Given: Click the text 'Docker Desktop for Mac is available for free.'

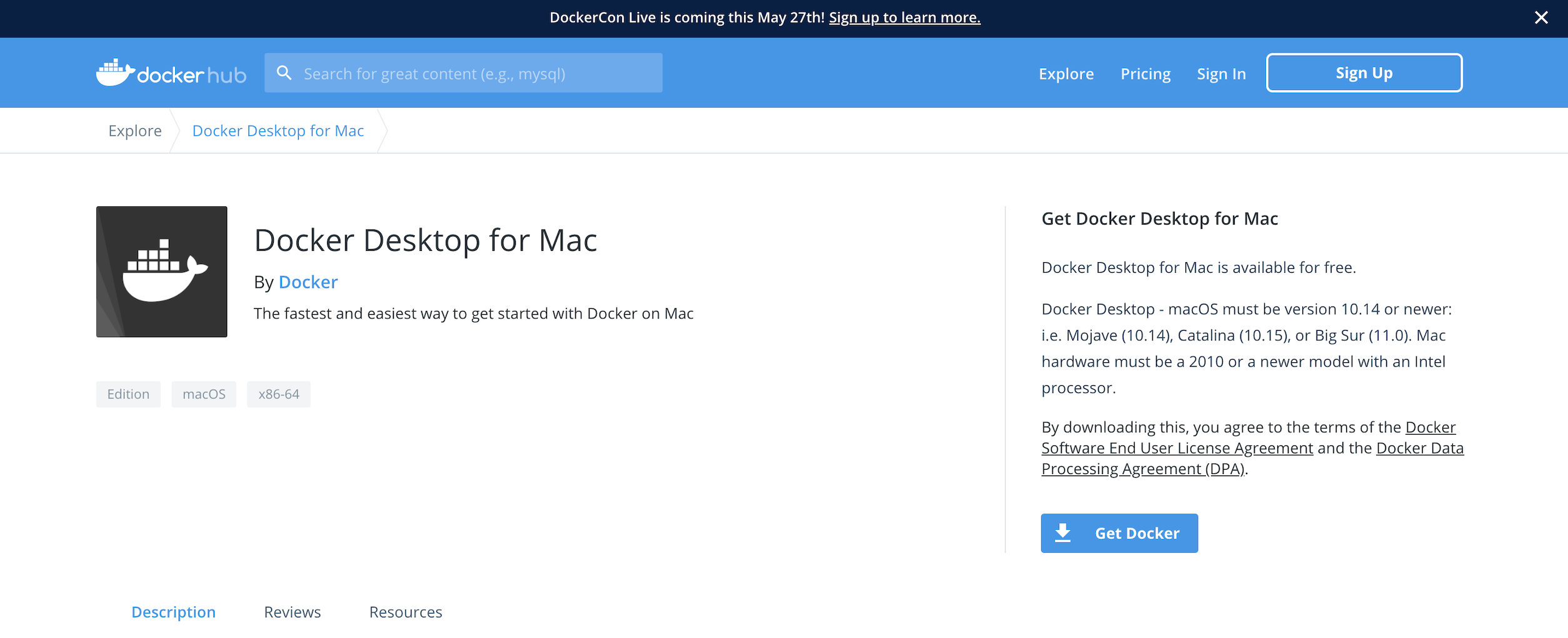Looking at the screenshot, I should tap(1199, 267).
